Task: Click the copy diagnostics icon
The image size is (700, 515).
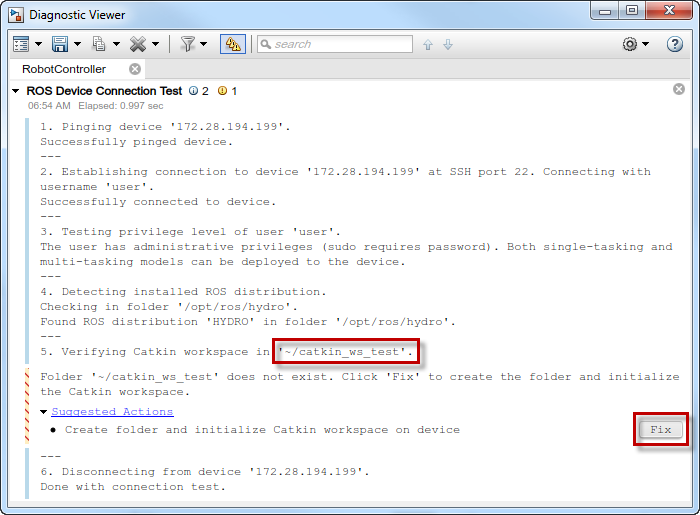Action: [99, 44]
